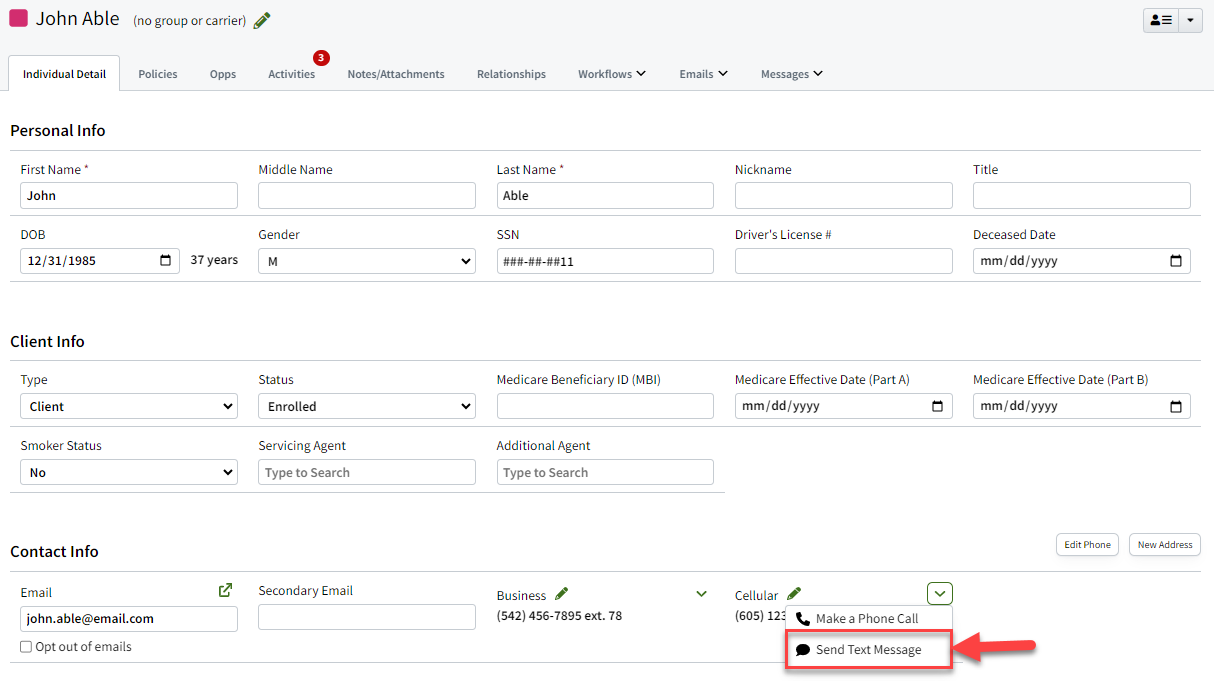Image resolution: width=1214 pixels, height=681 pixels.
Task: Edit the Cellular phone with the pencil icon
Action: (794, 594)
